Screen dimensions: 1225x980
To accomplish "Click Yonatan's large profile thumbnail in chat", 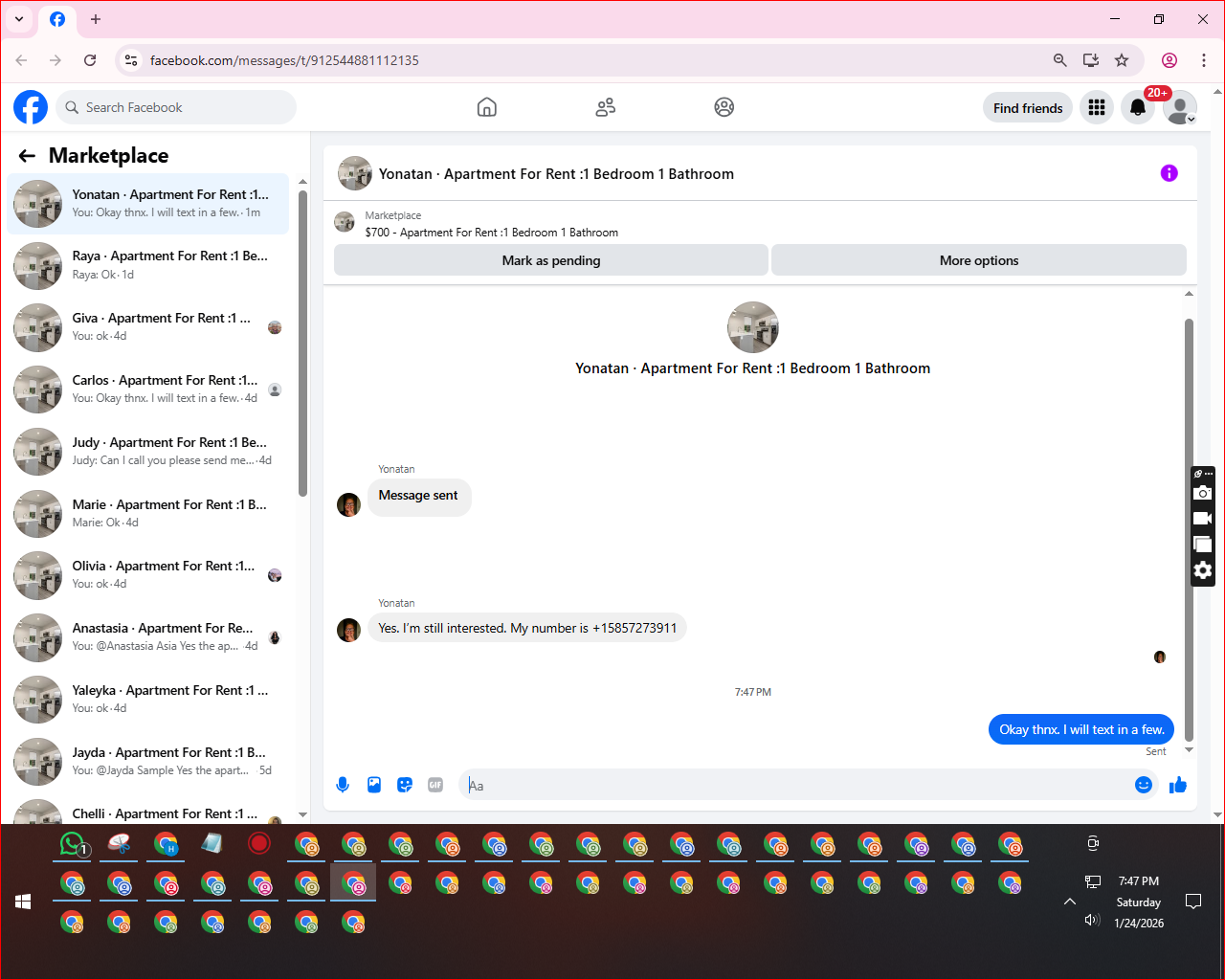I will coord(753,327).
